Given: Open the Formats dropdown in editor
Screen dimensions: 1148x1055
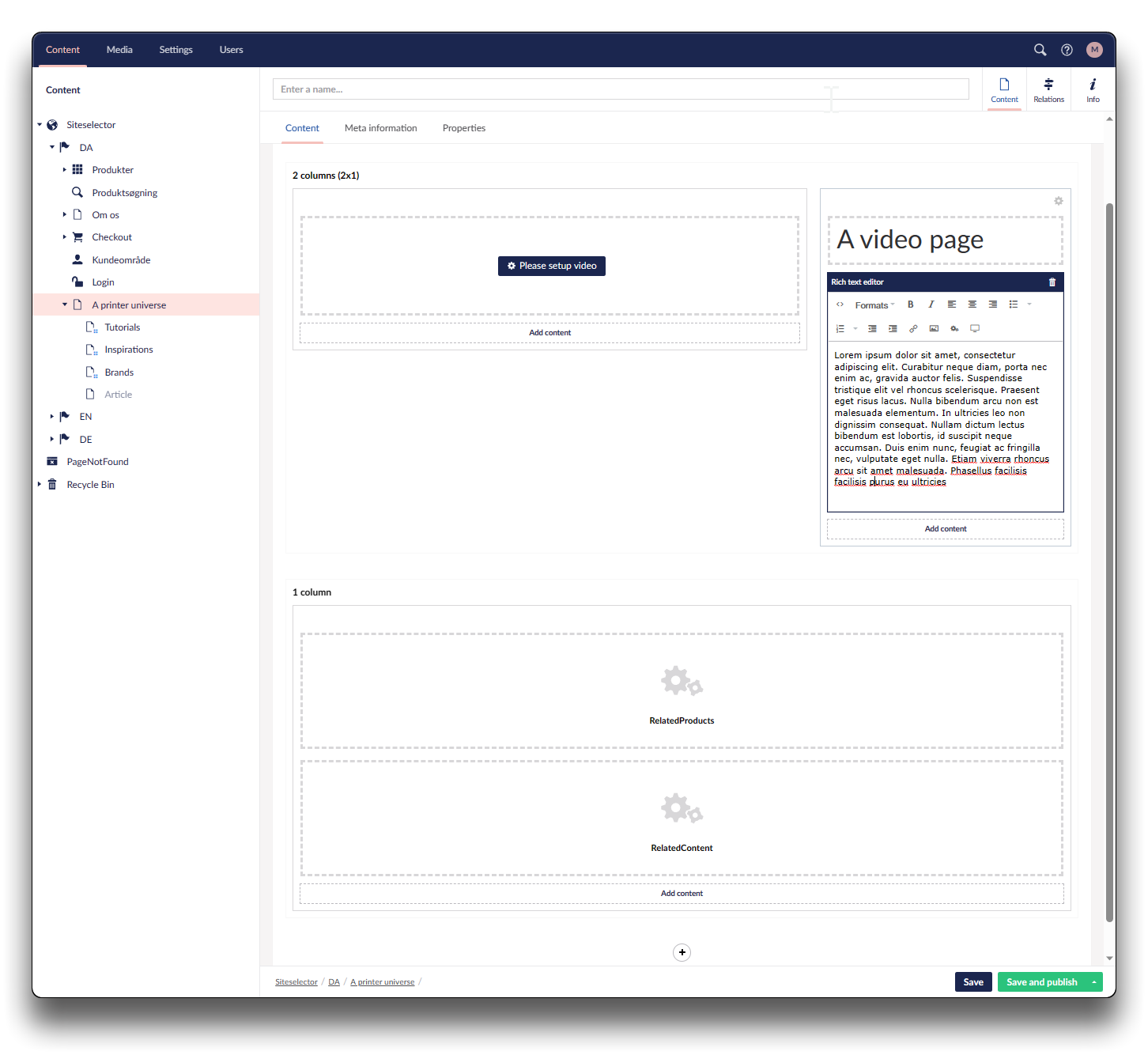Looking at the screenshot, I should tap(874, 305).
